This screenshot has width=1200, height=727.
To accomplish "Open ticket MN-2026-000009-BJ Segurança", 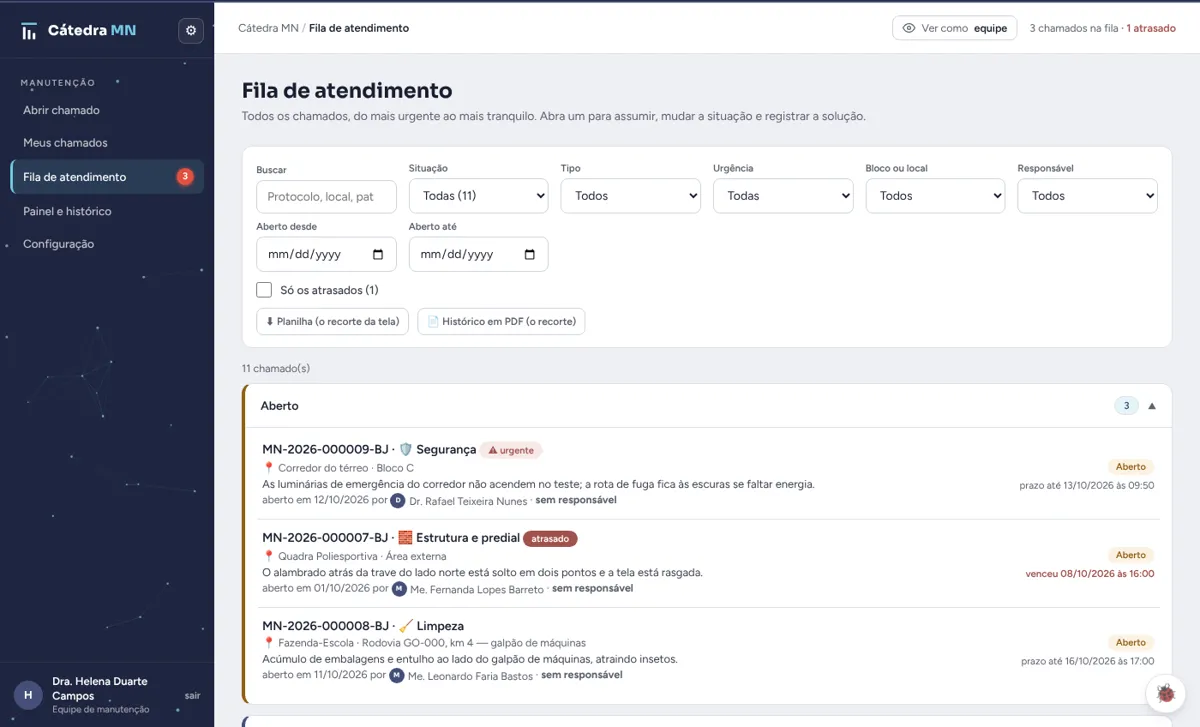I will coord(709,475).
